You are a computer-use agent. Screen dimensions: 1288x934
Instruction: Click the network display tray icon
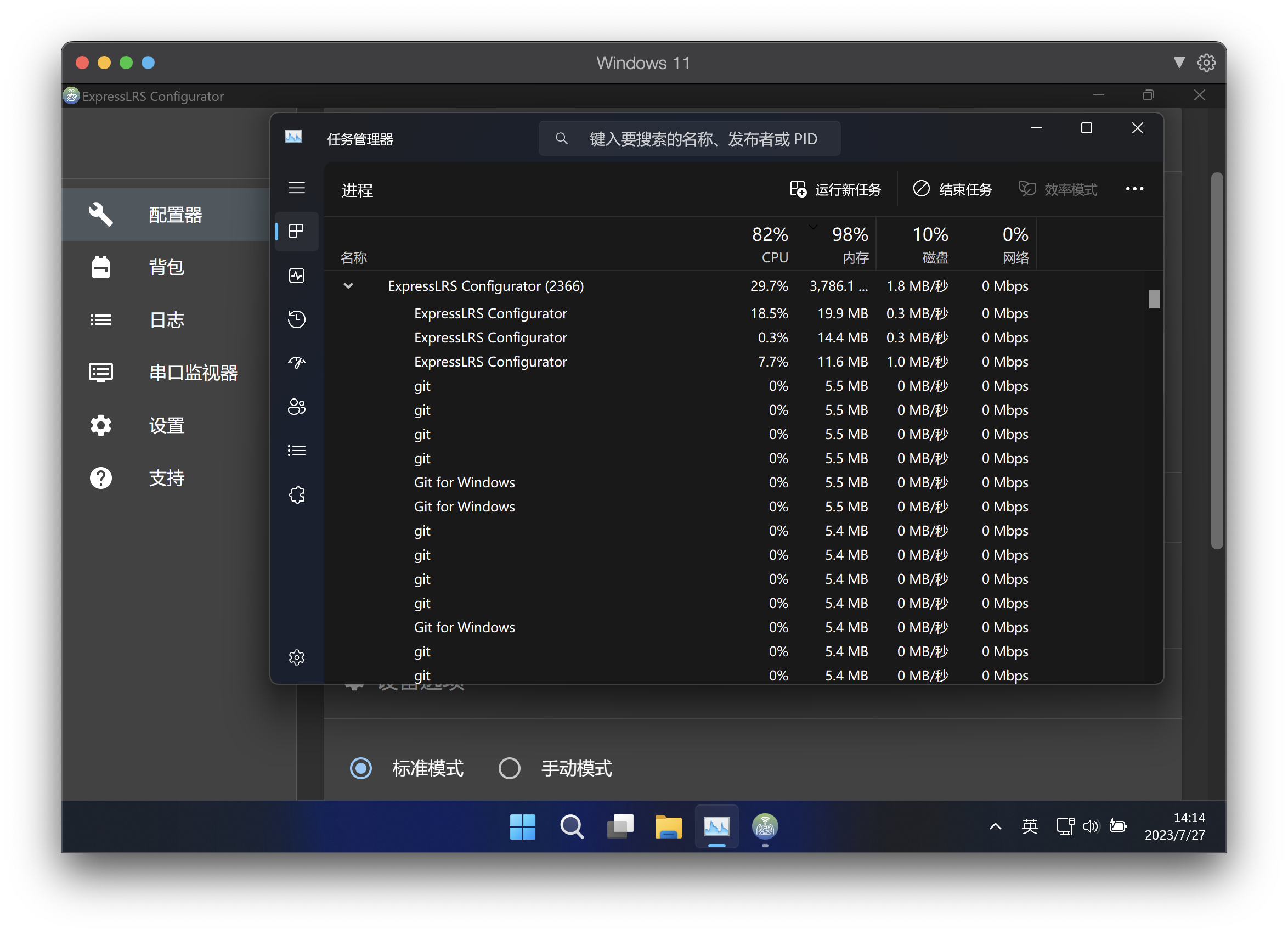1065,826
